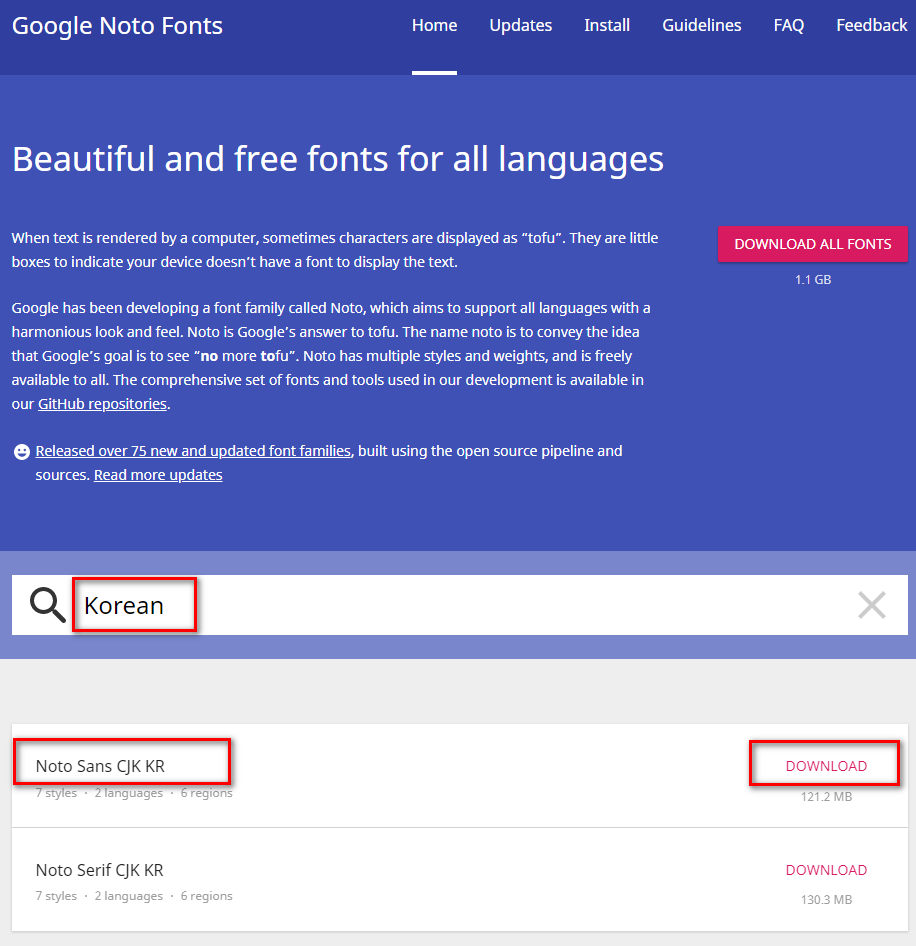
Task: Click the Read more updates link
Action: [x=158, y=475]
